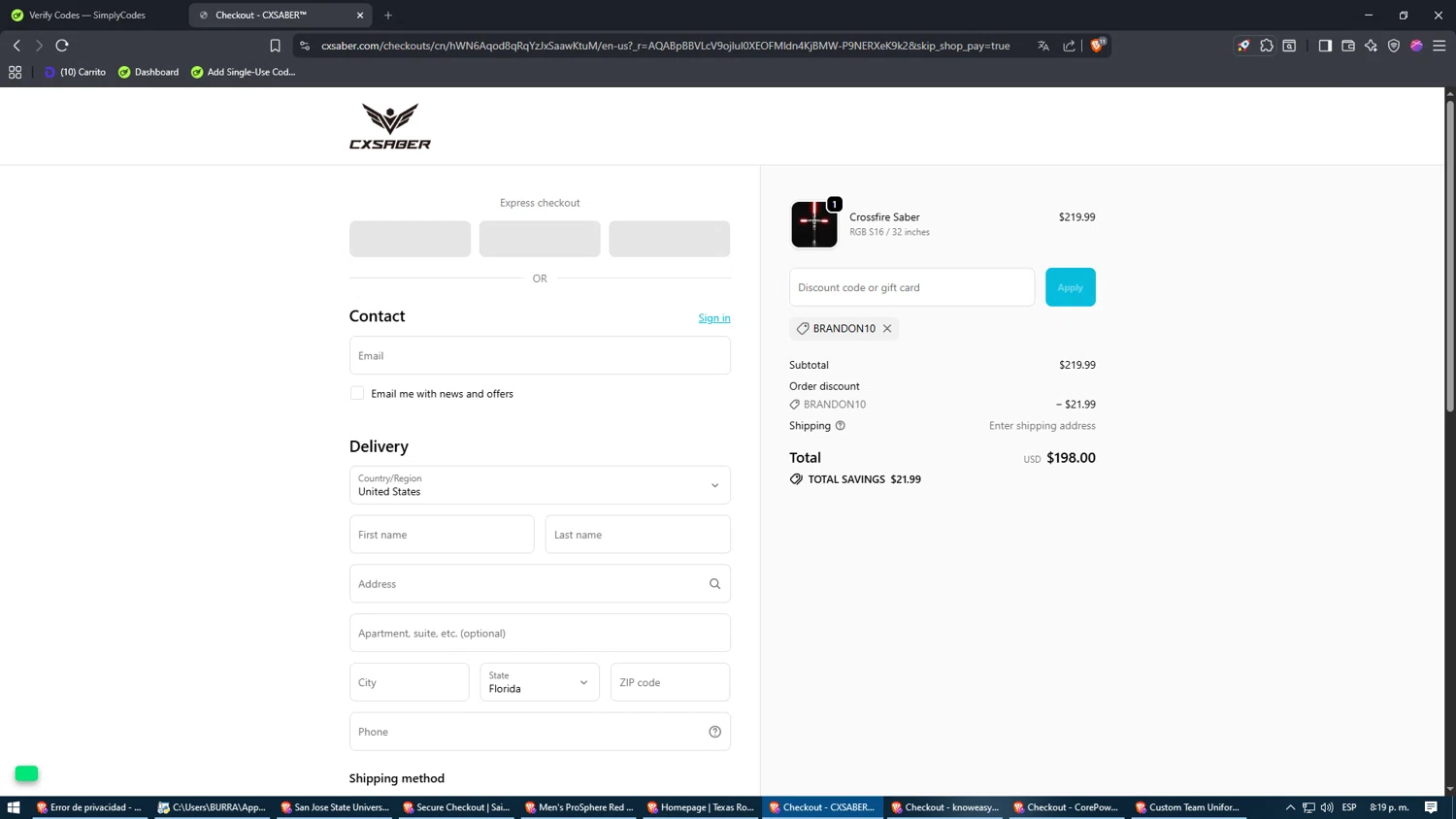Click the Discount code or gift card field
This screenshot has width=1456, height=819.
click(911, 287)
